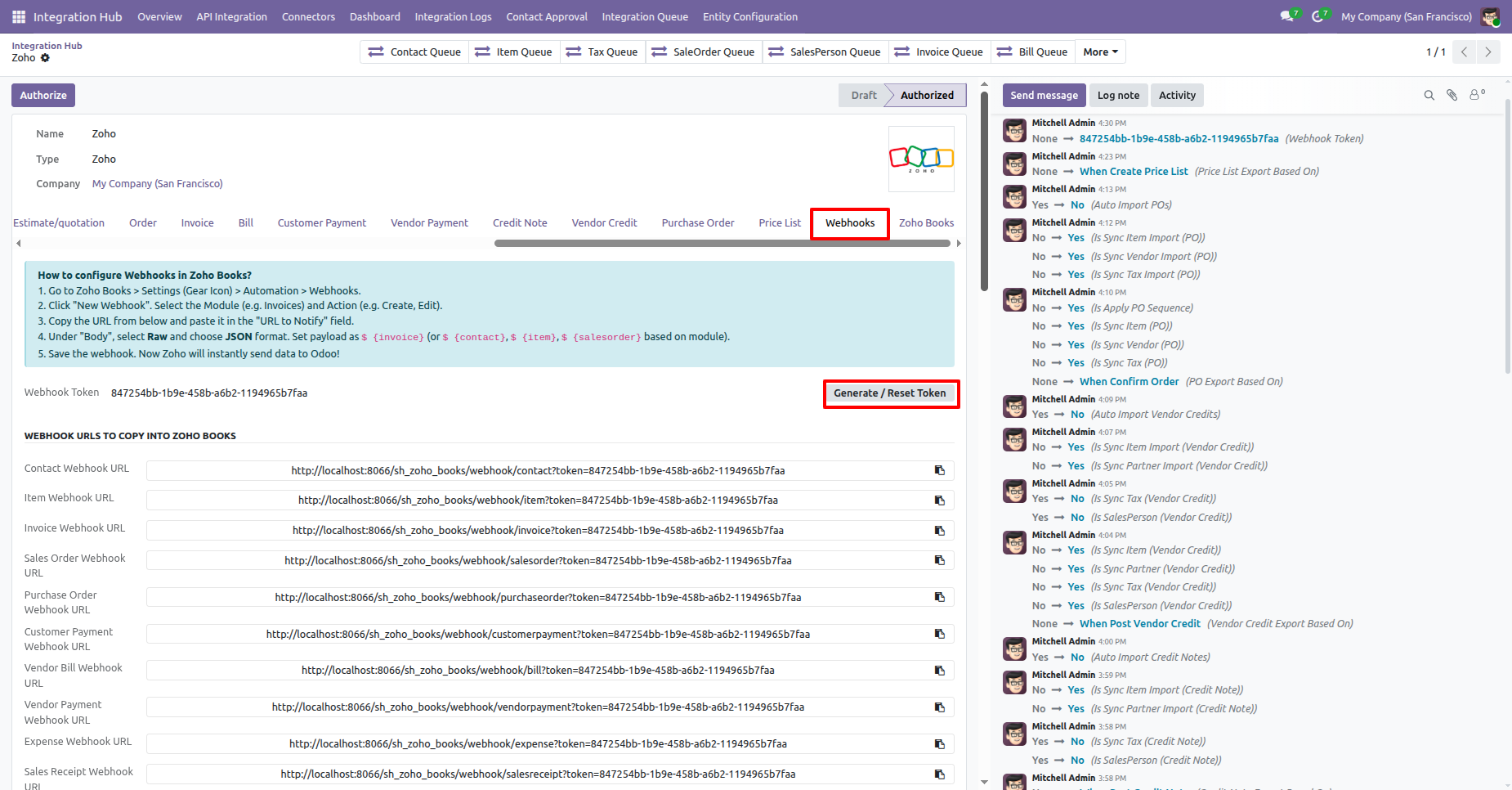Viewport: 1512px width, 790px height.
Task: Click the Authorize button
Action: click(x=43, y=96)
